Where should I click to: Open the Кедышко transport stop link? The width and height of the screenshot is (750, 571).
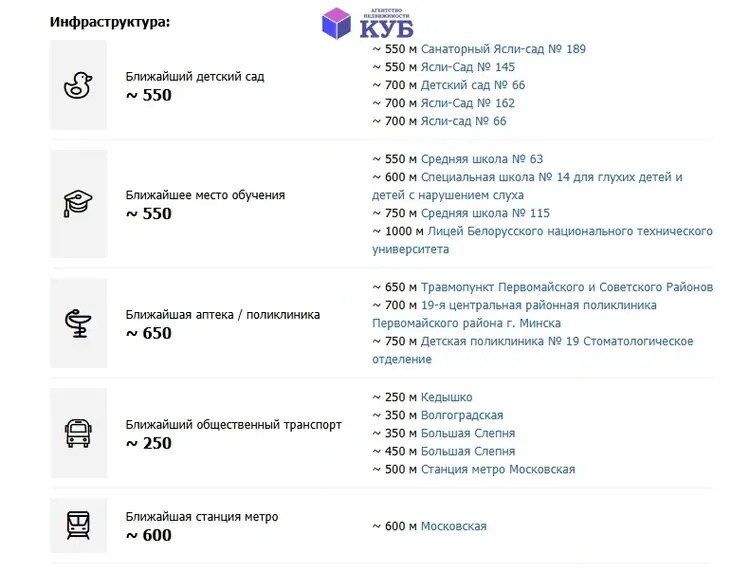[x=446, y=397]
